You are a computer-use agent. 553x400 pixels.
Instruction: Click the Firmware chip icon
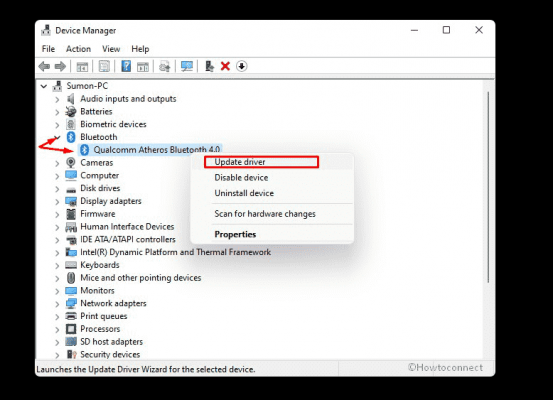(x=71, y=214)
